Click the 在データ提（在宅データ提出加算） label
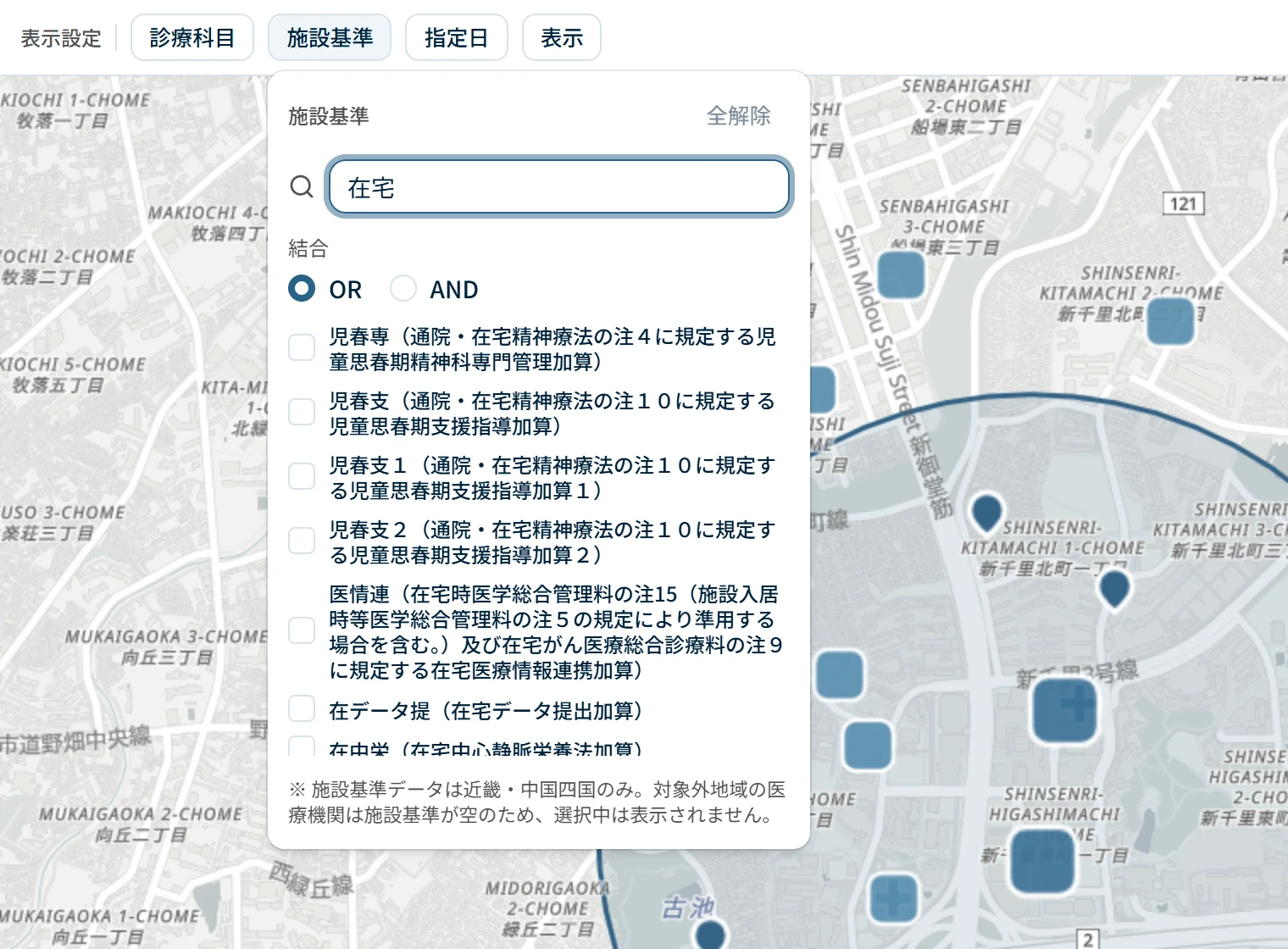The height and width of the screenshot is (949, 1288). (486, 711)
